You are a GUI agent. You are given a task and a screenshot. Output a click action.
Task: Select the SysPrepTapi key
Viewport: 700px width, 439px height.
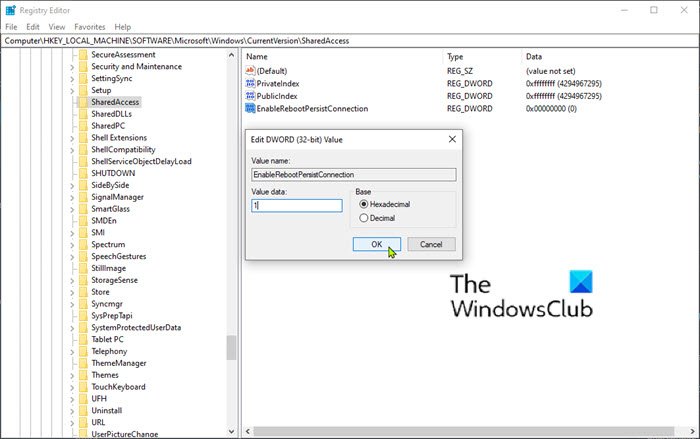coord(112,316)
